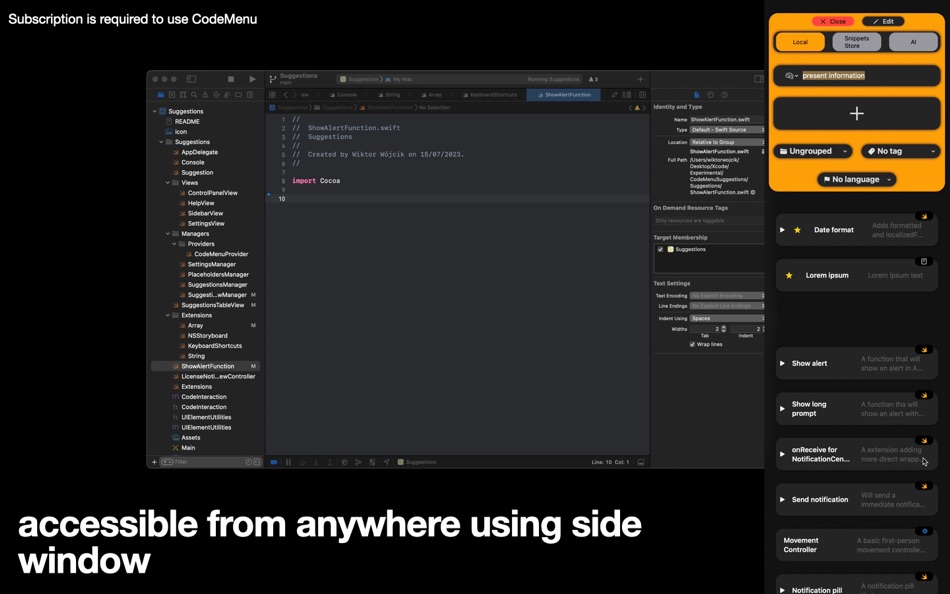Add a new file with navigator plus
The height and width of the screenshot is (594, 950).
154,462
